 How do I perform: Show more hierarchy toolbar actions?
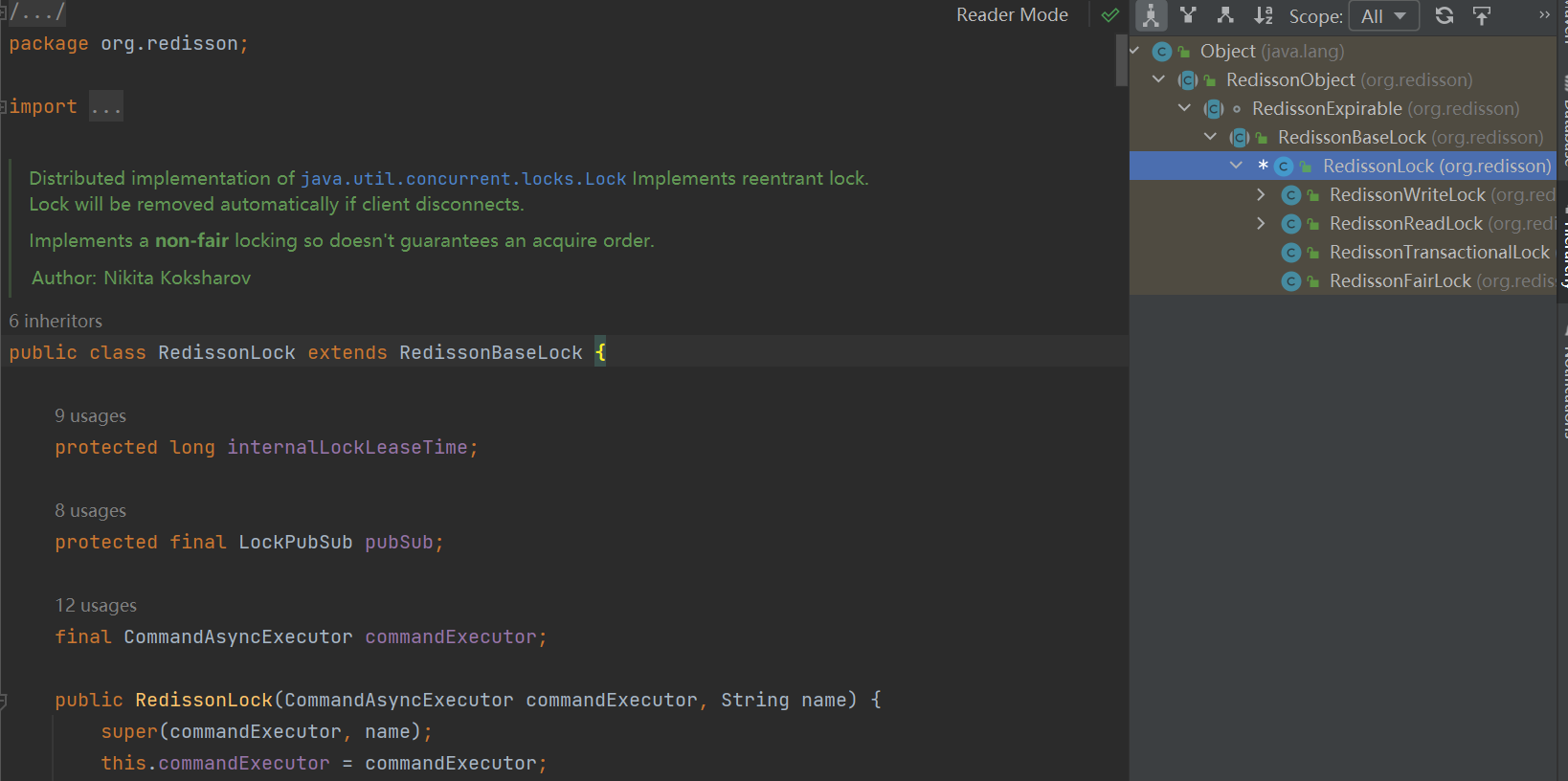(x=1544, y=15)
